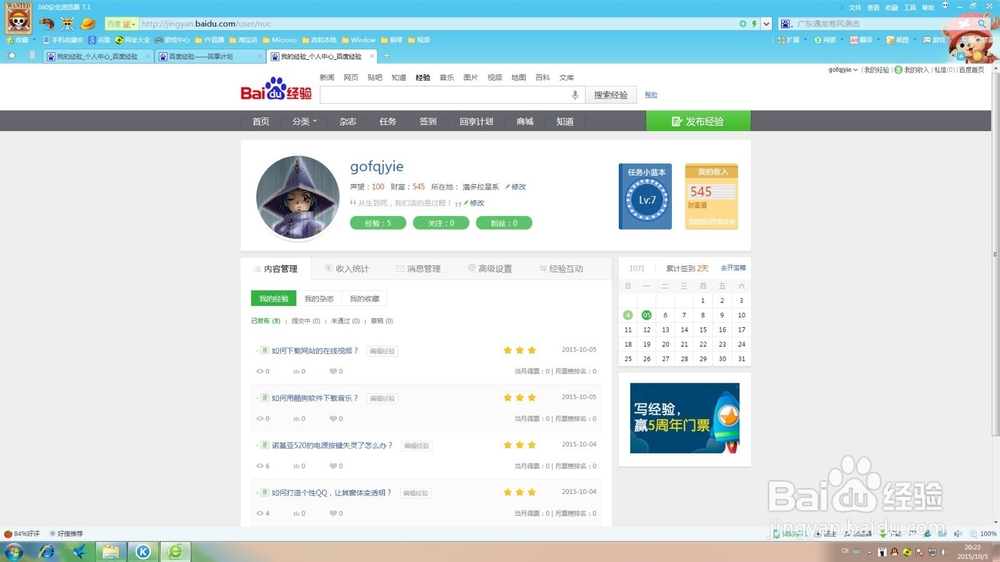
Task: Open the article 如何下载网站的在线视频？
Action: pyautogui.click(x=315, y=351)
